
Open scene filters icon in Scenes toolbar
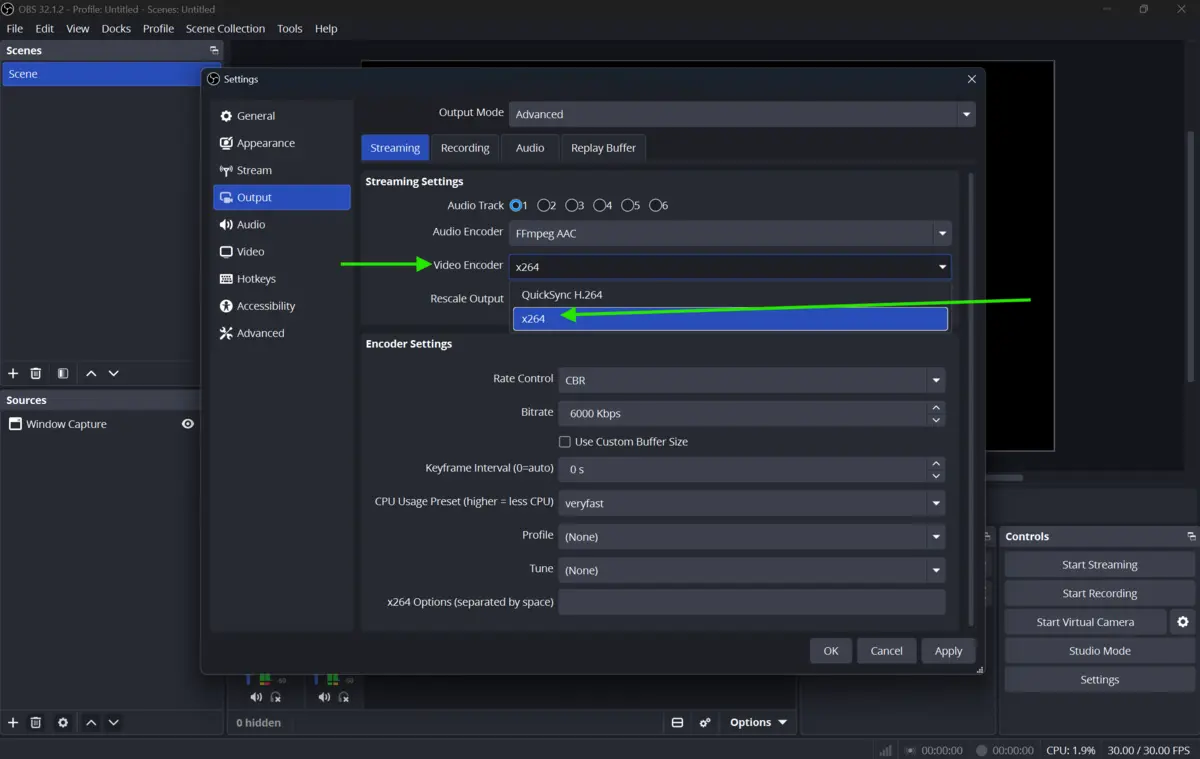[63, 373]
